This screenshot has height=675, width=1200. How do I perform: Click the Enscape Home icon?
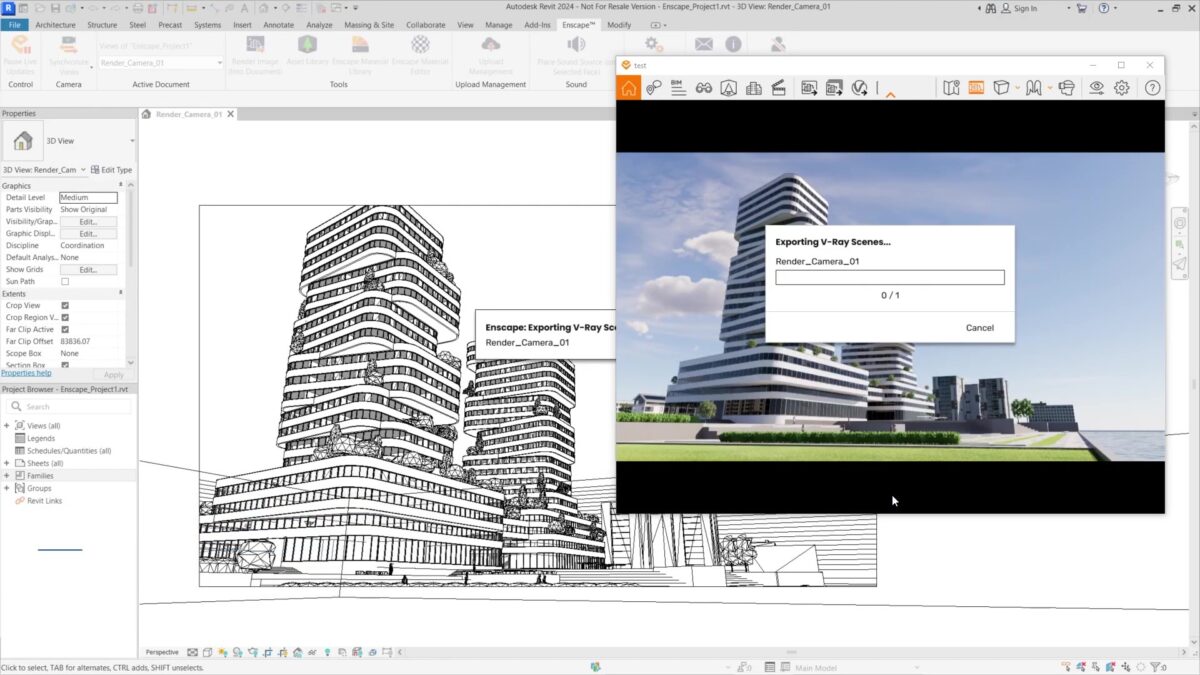629,88
